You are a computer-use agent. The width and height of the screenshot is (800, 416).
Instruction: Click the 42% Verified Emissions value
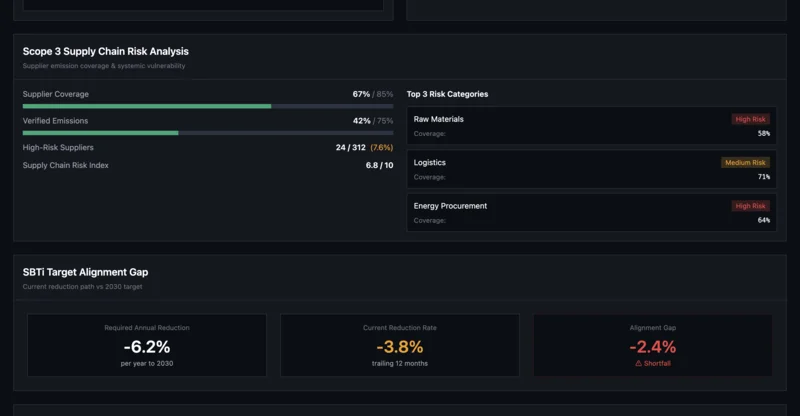[x=361, y=121]
